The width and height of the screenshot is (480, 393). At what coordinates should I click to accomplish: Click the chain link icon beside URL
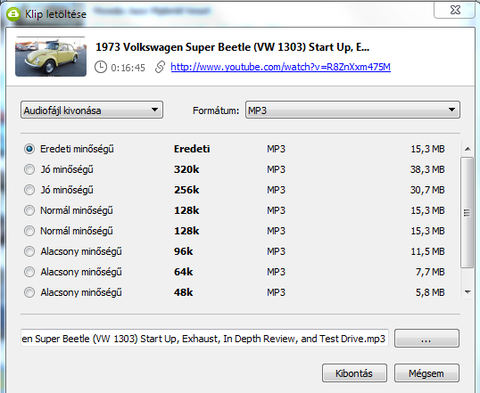pyautogui.click(x=160, y=67)
